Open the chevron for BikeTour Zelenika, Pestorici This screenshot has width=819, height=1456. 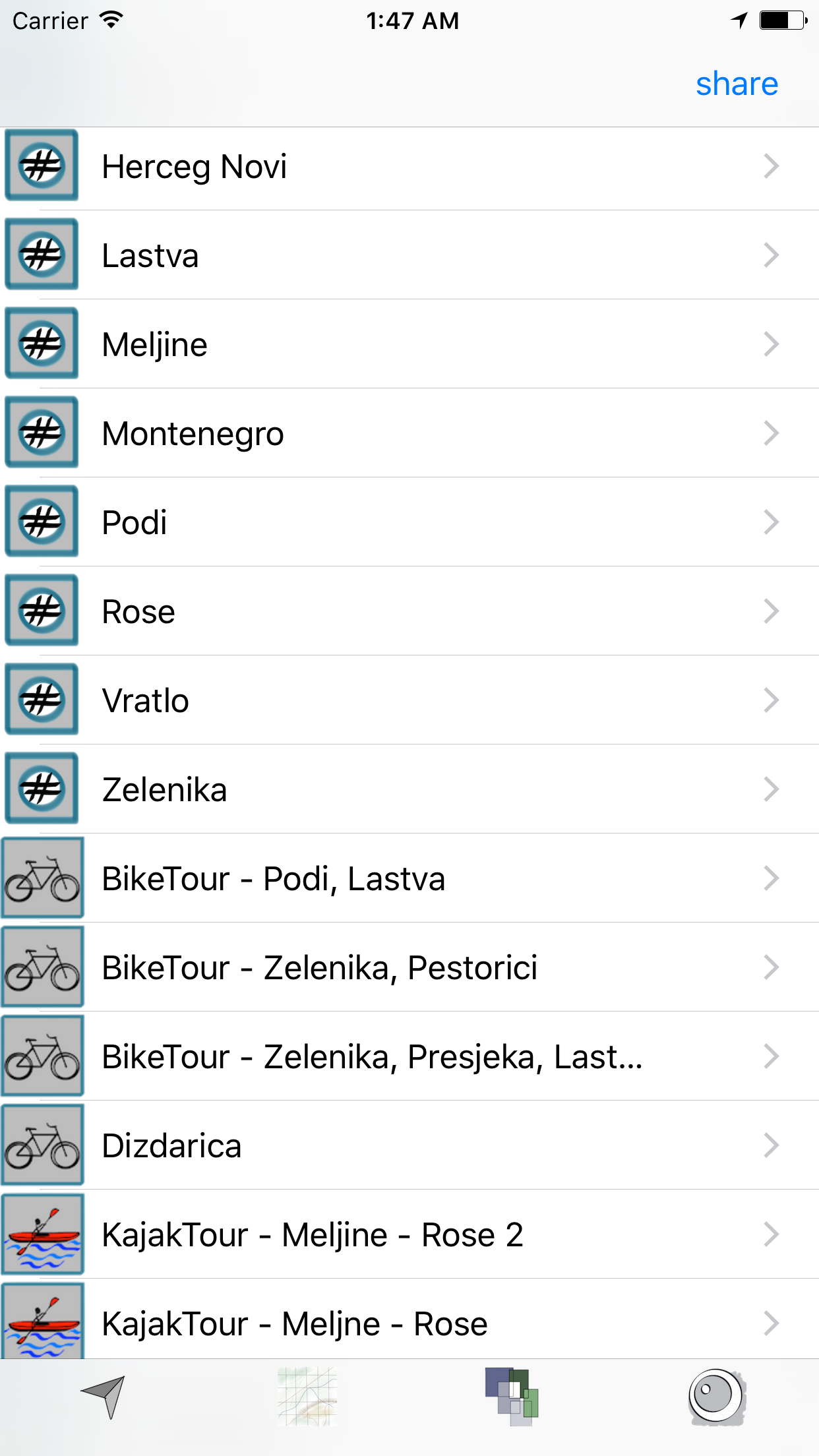pyautogui.click(x=771, y=967)
